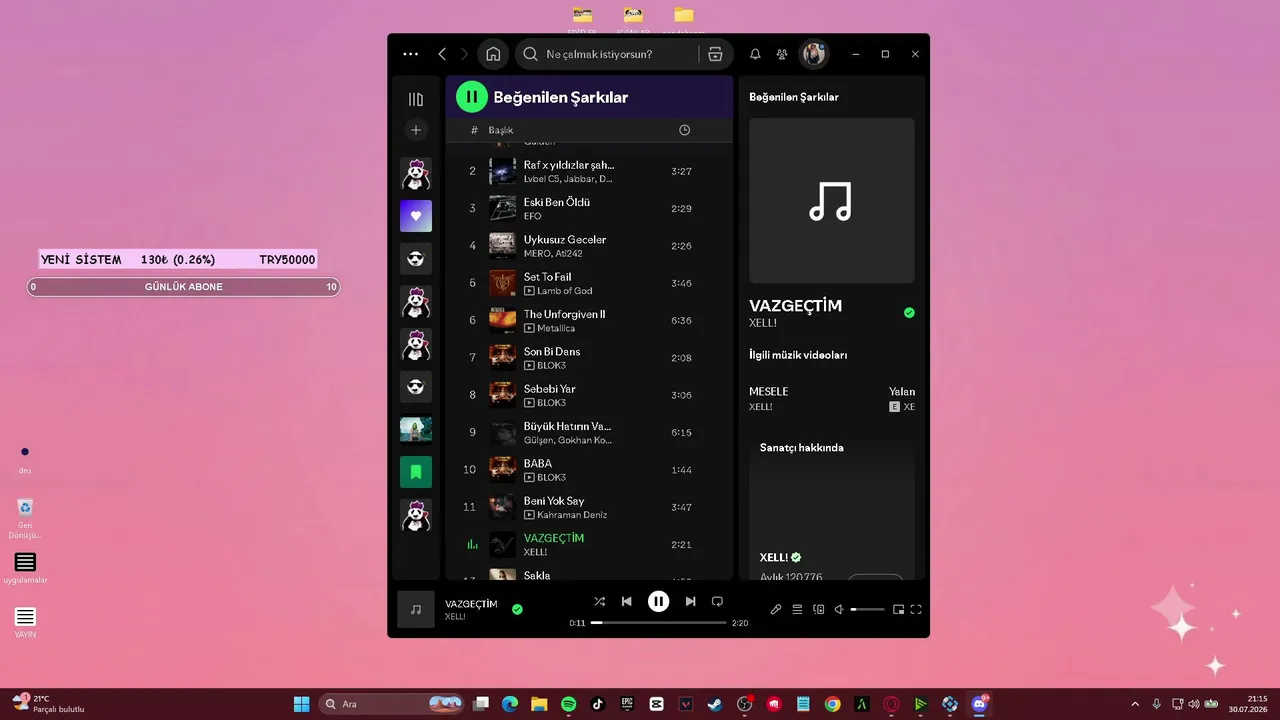Open the 'MERO, Ati242' artist link

click(x=552, y=254)
